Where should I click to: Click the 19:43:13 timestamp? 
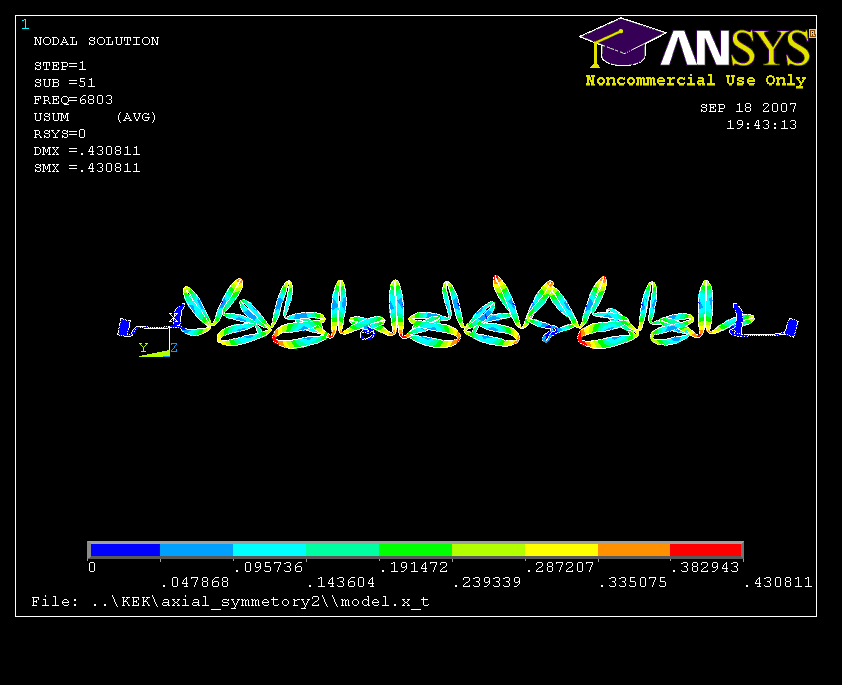click(761, 125)
